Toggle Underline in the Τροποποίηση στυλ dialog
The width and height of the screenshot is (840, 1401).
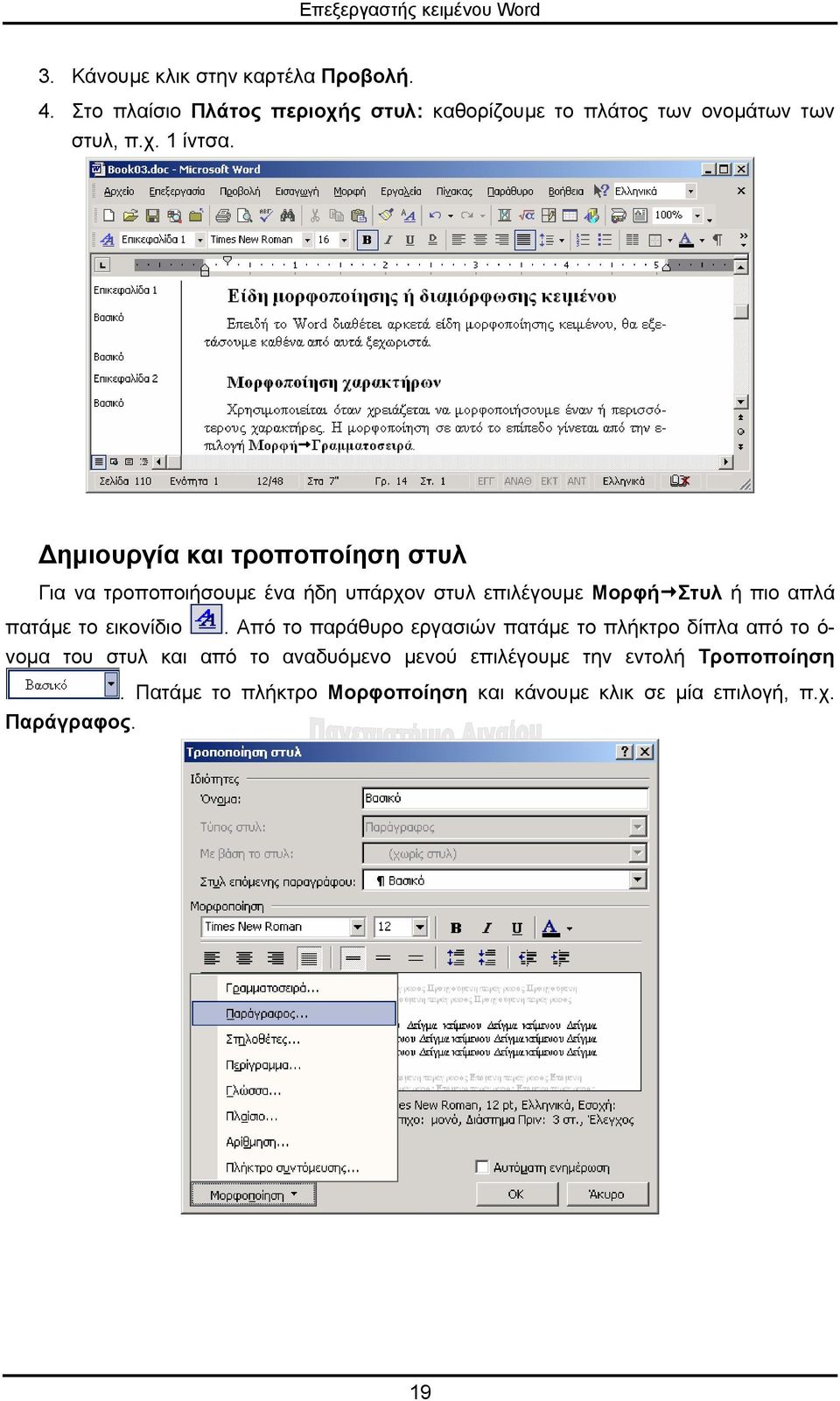click(x=517, y=928)
